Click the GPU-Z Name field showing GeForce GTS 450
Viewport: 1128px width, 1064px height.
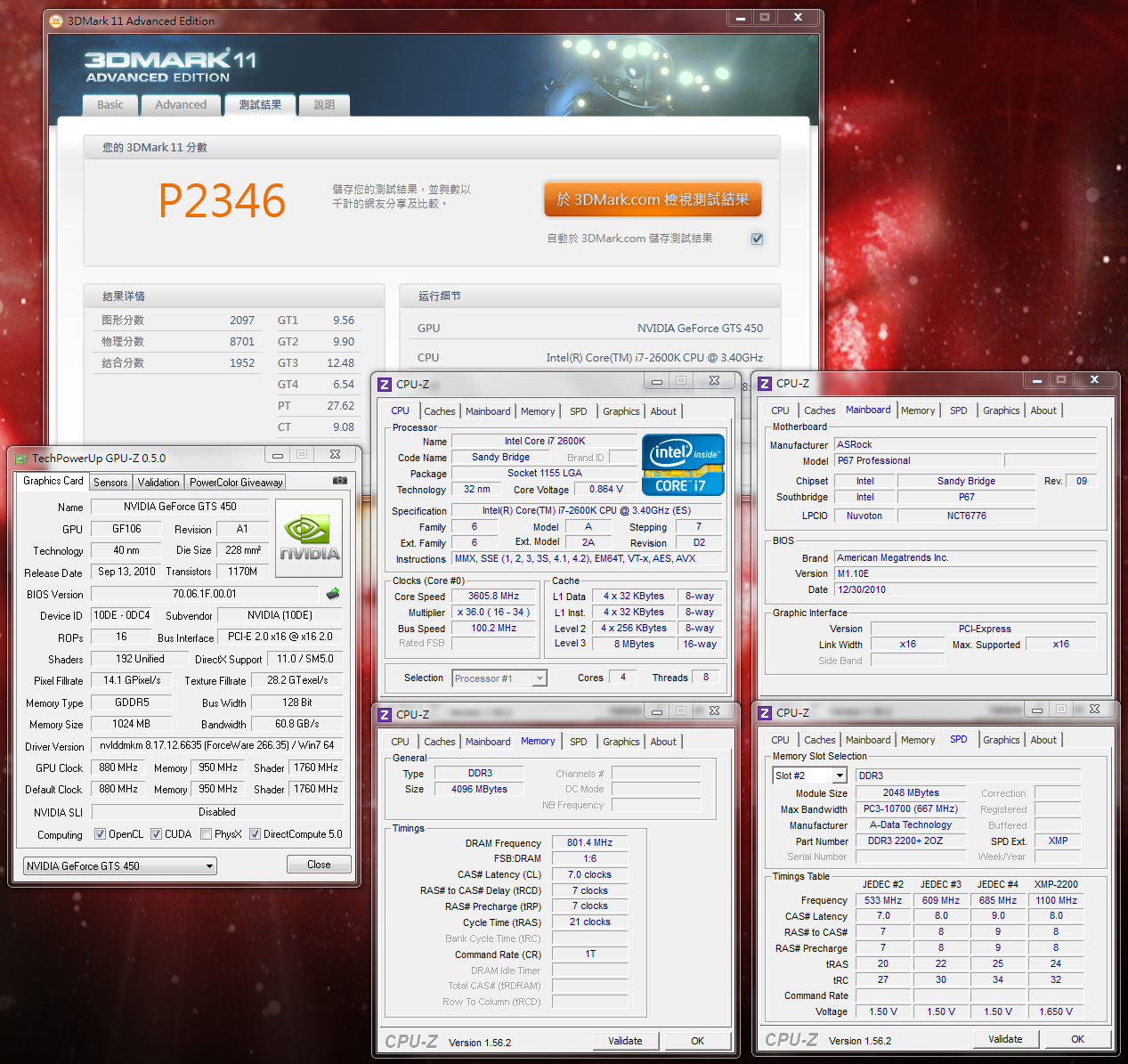tap(180, 507)
